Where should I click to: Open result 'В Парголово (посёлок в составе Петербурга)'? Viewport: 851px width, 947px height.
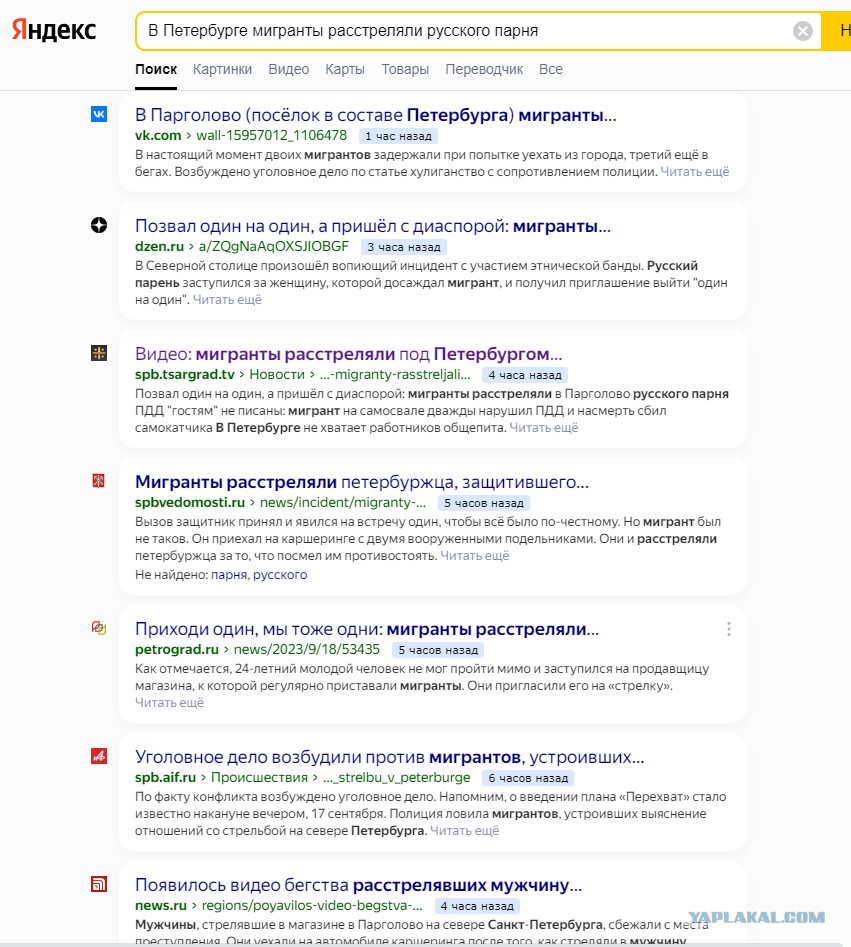[376, 115]
